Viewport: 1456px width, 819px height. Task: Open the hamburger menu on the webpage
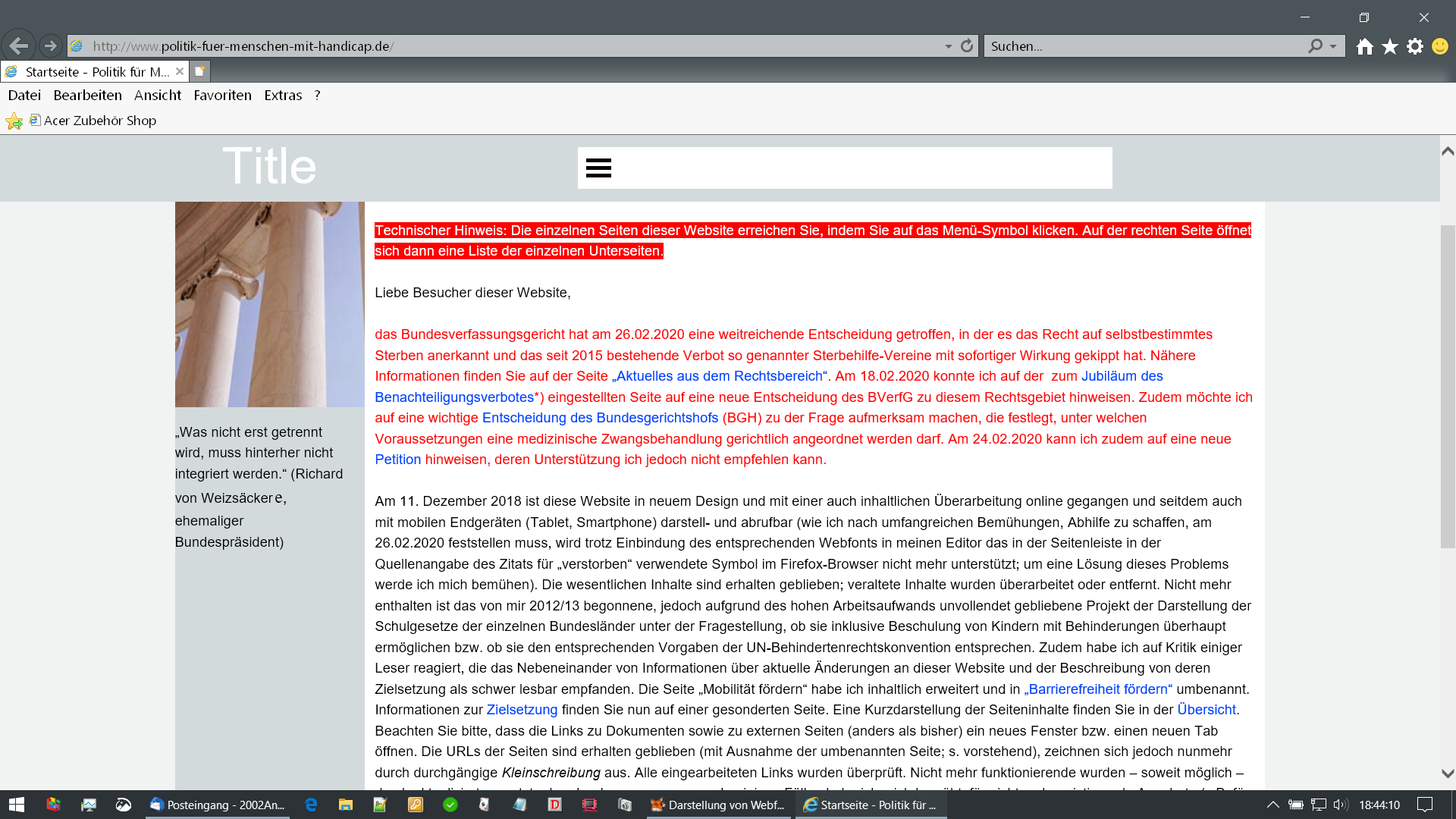598,168
